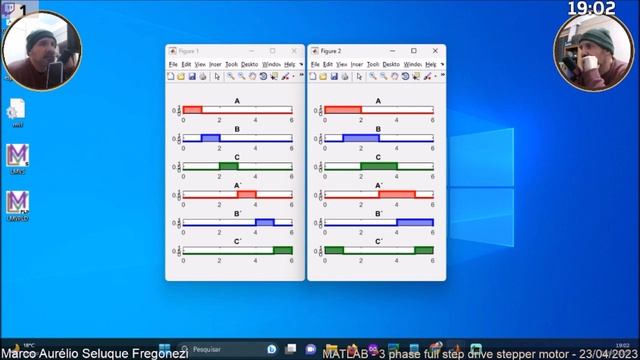Click Open File icon in Figure 2 toolbar
640x360 pixels.
(x=323, y=76)
